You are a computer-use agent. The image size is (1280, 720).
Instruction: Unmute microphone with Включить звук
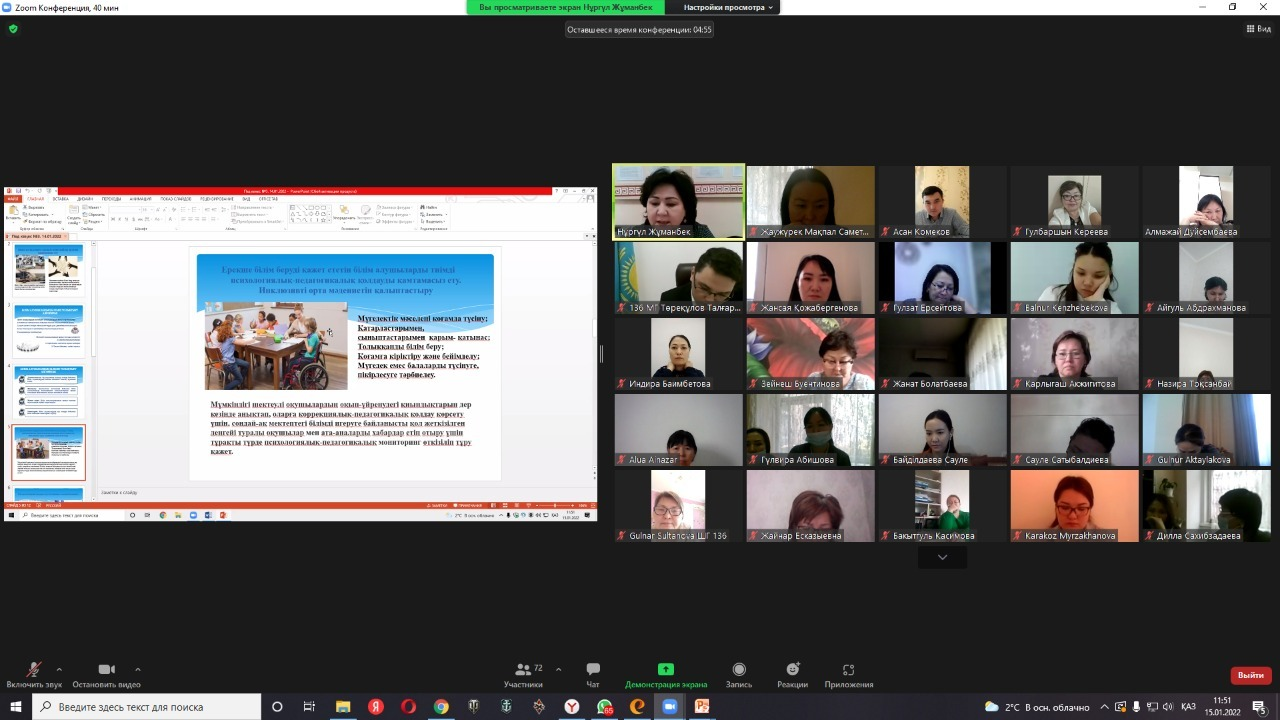[34, 674]
